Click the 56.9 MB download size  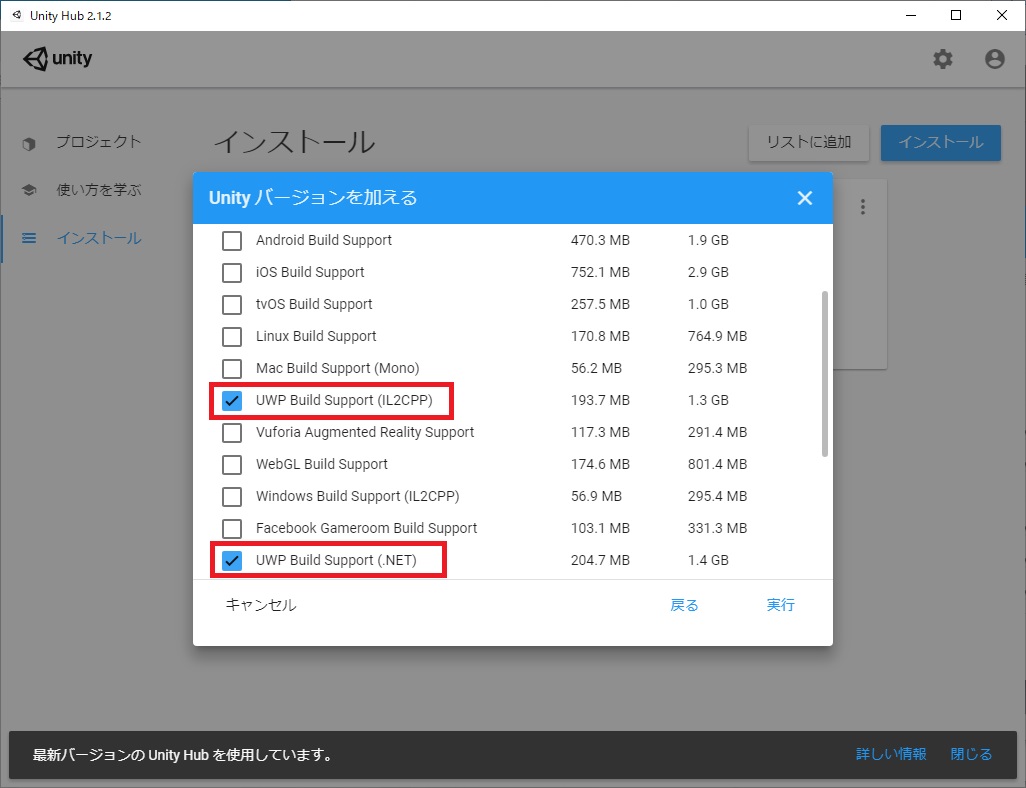click(x=596, y=496)
